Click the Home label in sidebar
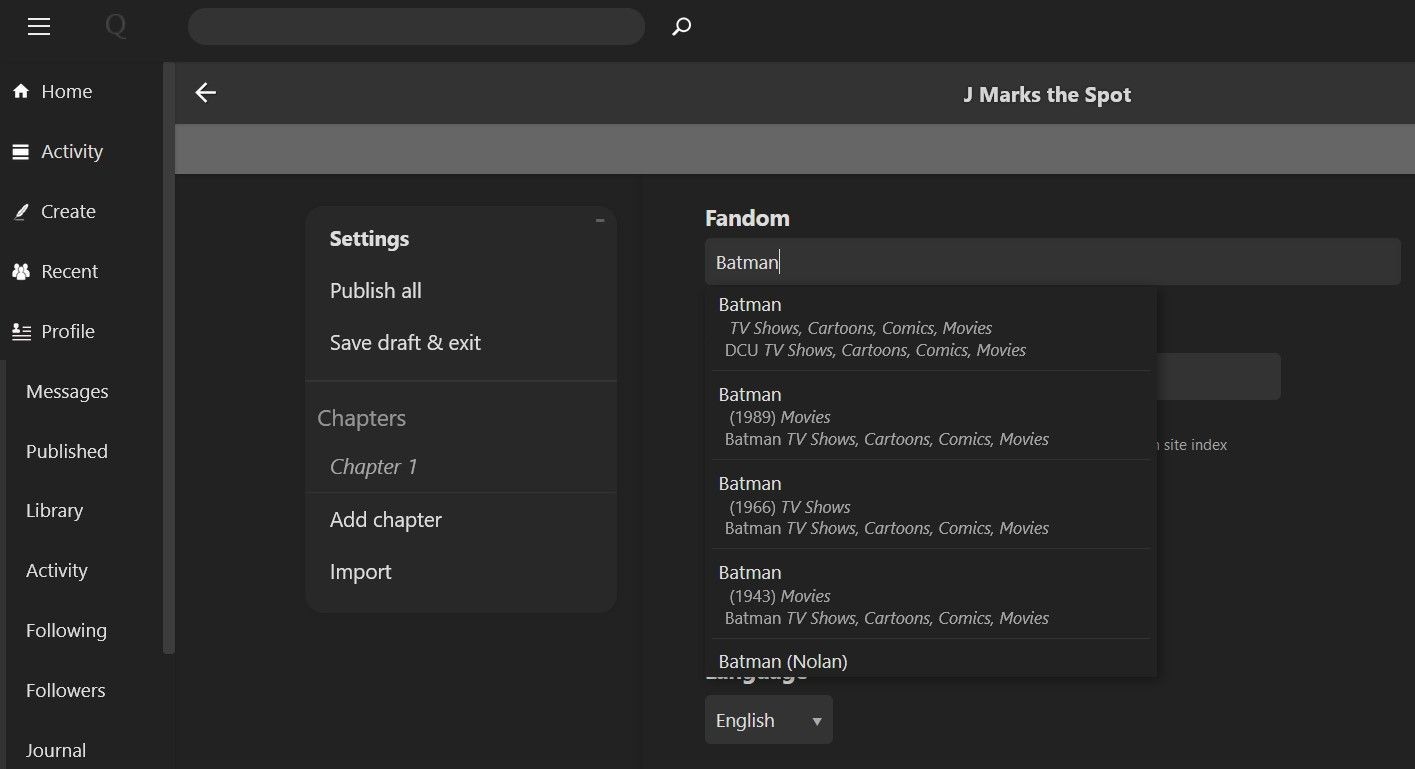The height and width of the screenshot is (769, 1415). (x=67, y=91)
